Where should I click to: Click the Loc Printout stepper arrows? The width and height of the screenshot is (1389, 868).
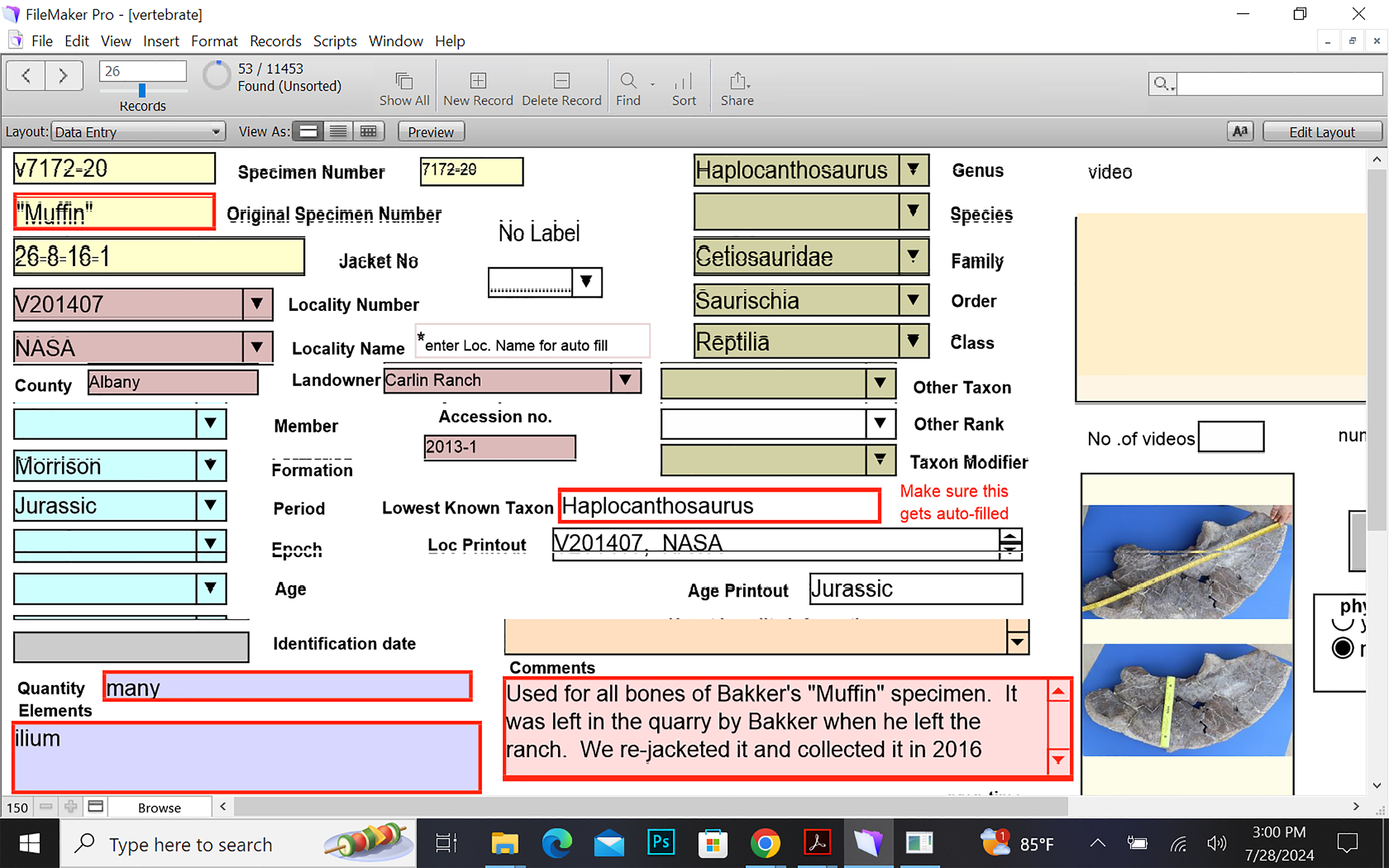pos(1010,543)
